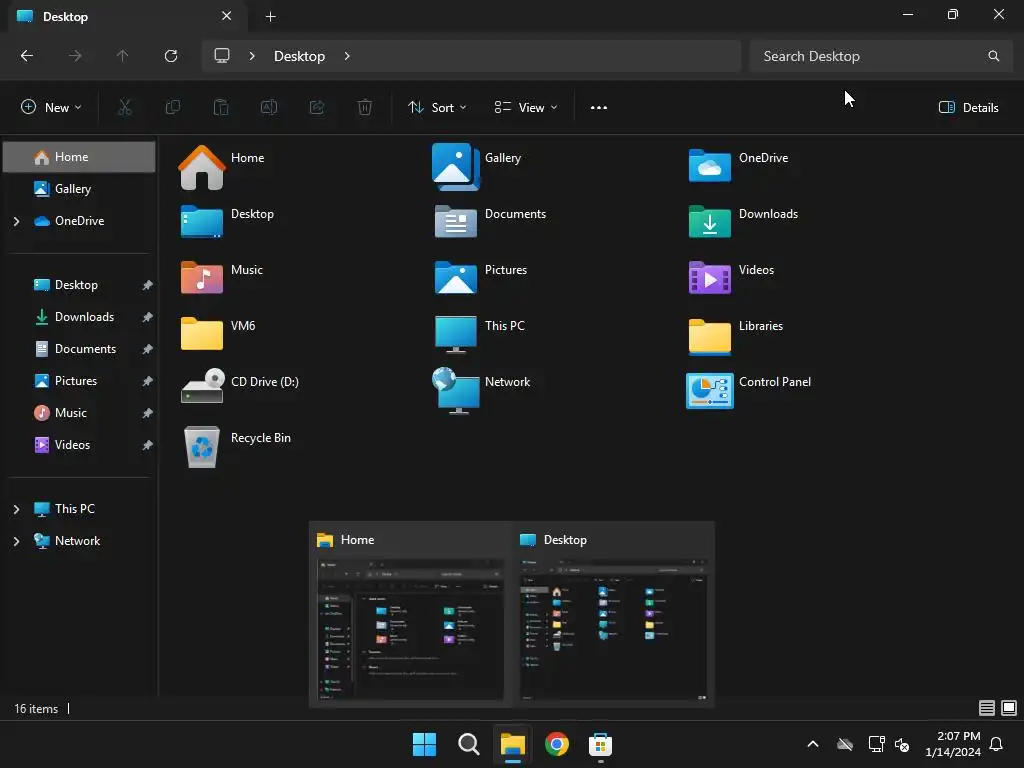Unpin Videos from quick access sidebar
This screenshot has height=768, width=1024.
coord(148,445)
